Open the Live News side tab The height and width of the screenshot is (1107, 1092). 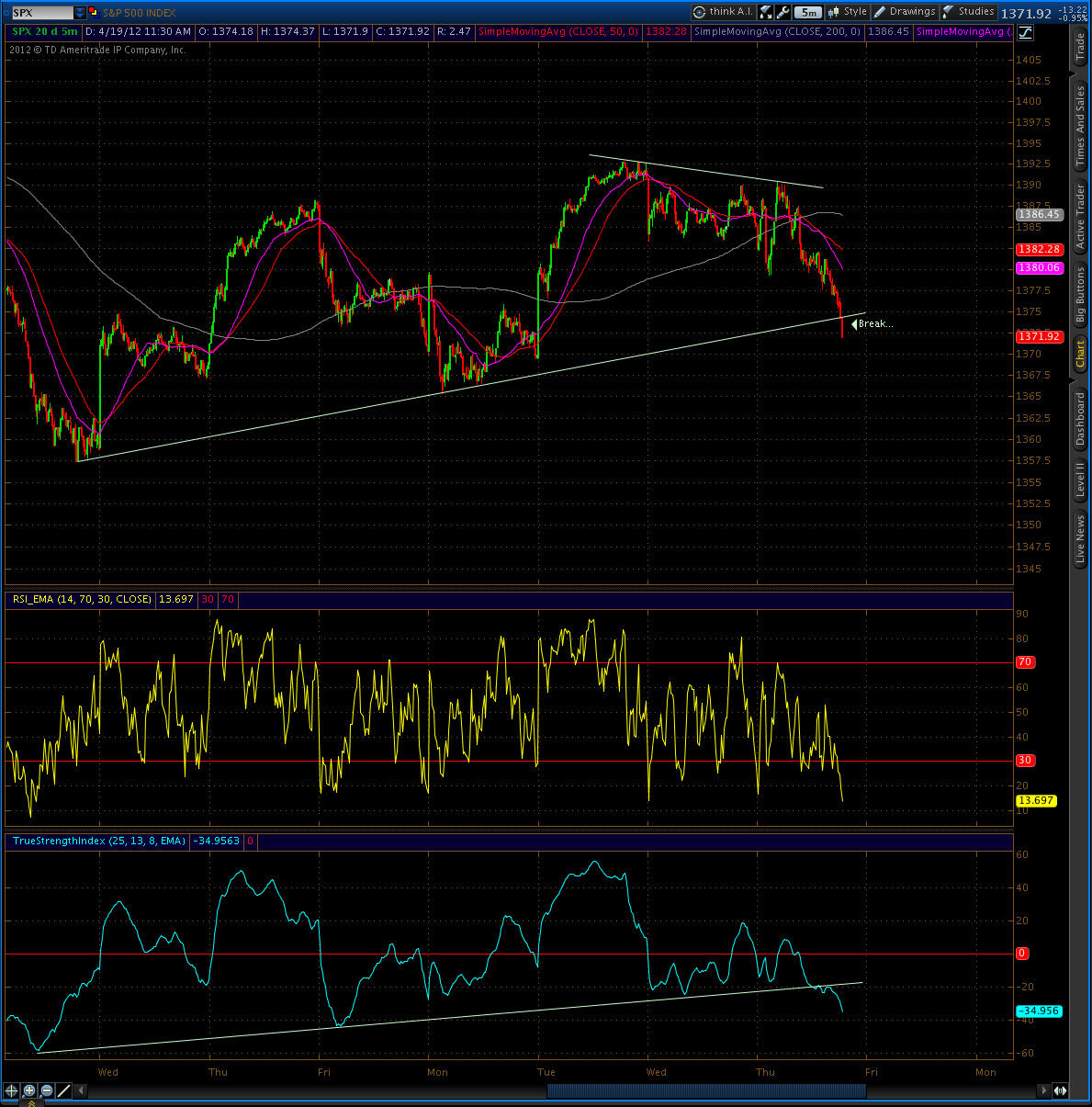tap(1081, 538)
